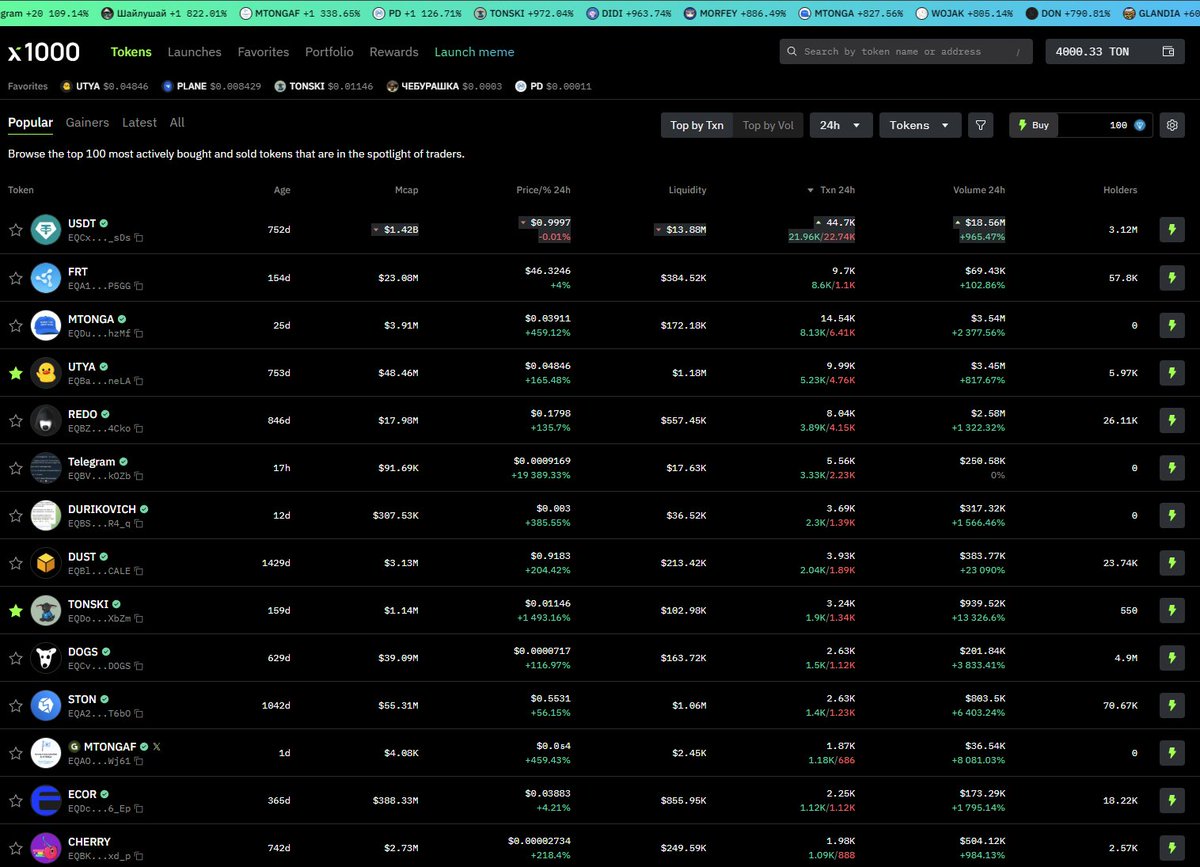
Task: Click the STON token logo
Action: (46, 705)
